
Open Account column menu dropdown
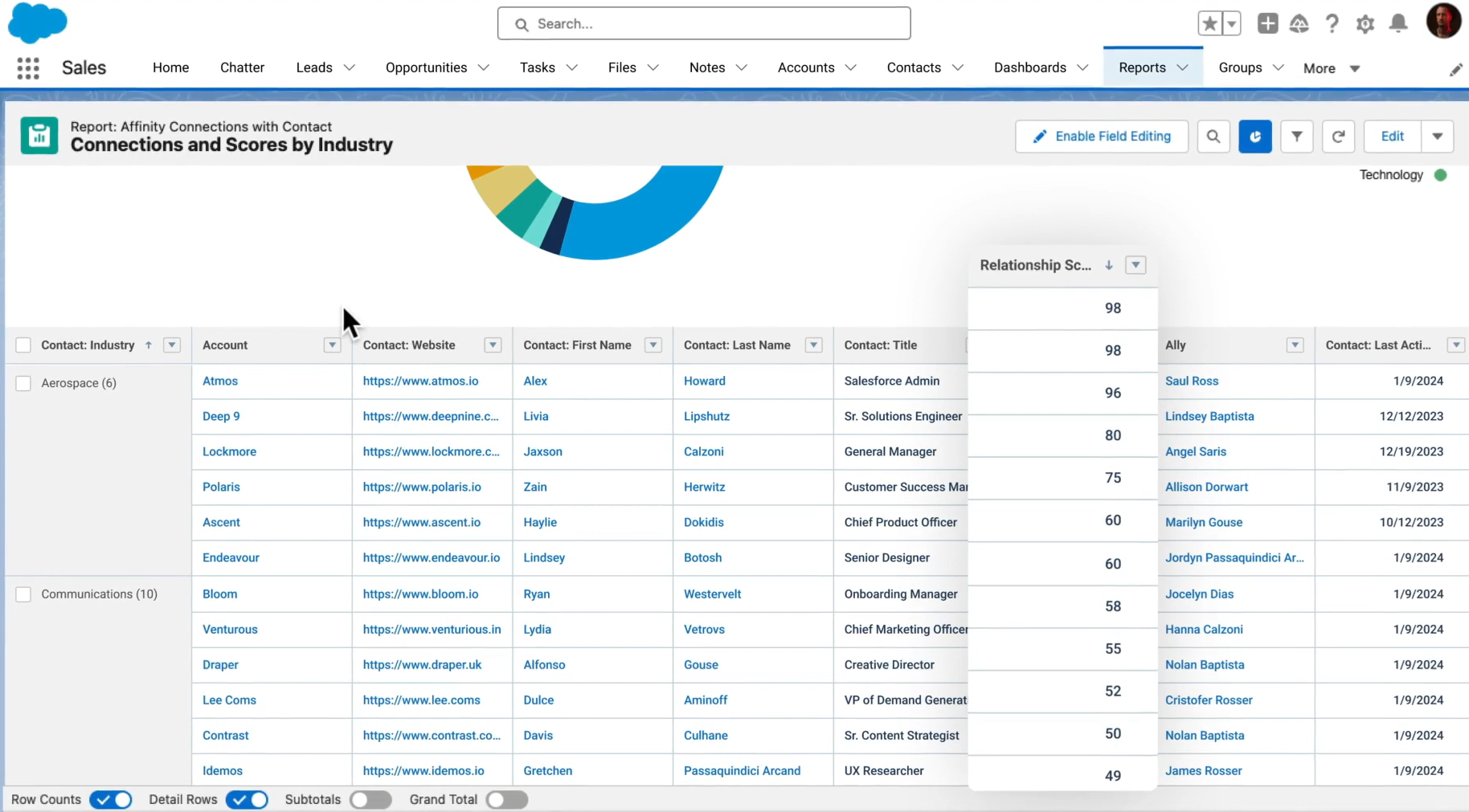[x=332, y=345]
